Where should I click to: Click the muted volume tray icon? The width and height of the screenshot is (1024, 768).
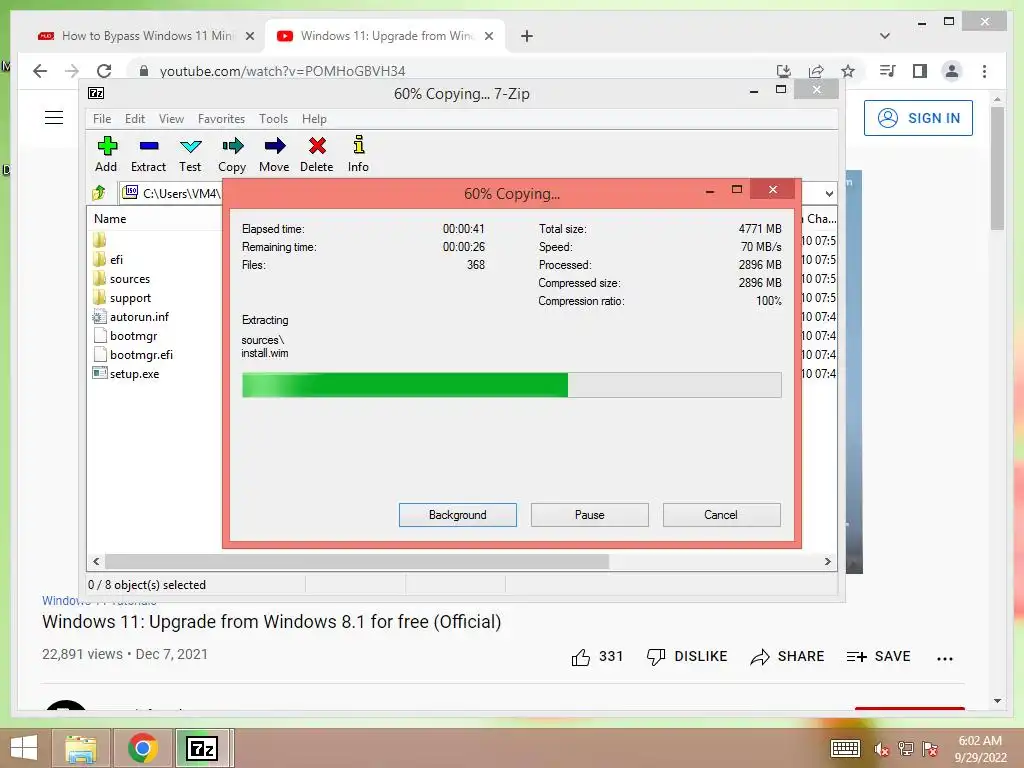[x=882, y=749]
